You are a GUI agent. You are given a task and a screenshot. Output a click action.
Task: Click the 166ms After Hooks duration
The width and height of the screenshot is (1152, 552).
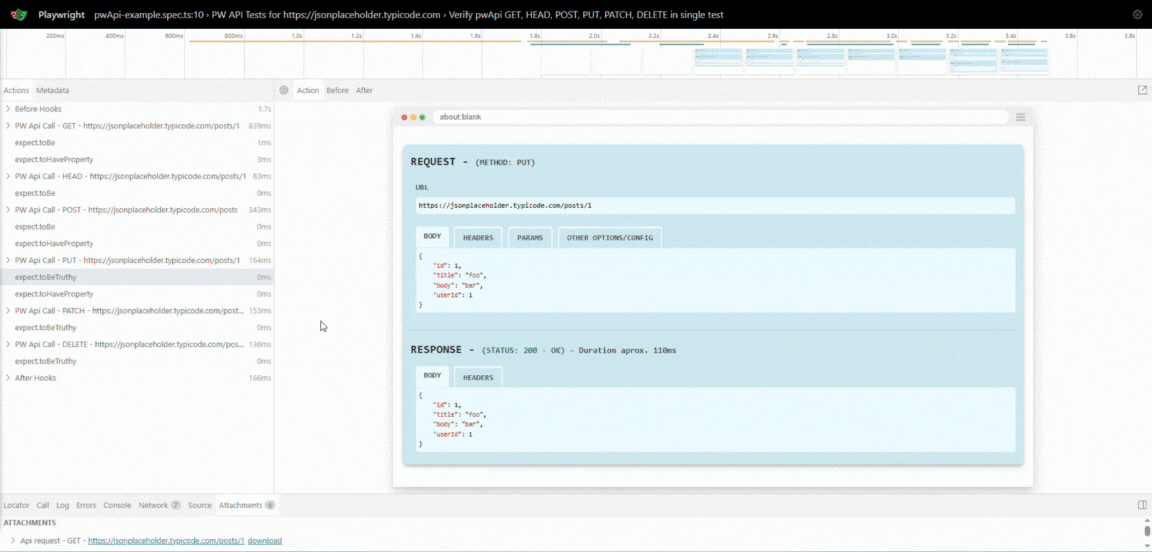(x=260, y=378)
